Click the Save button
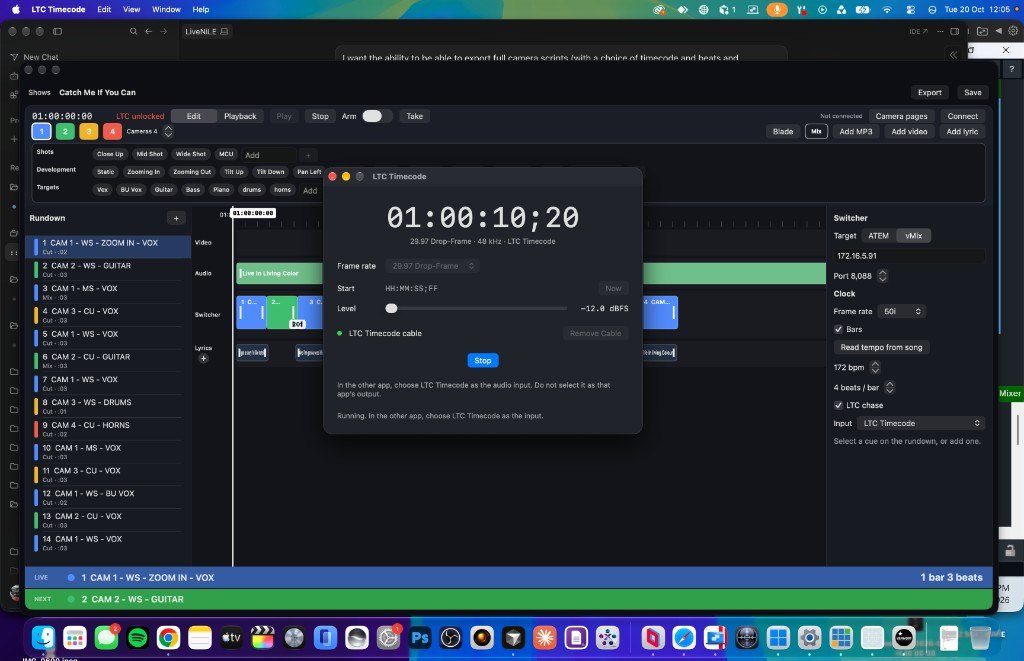 point(972,92)
